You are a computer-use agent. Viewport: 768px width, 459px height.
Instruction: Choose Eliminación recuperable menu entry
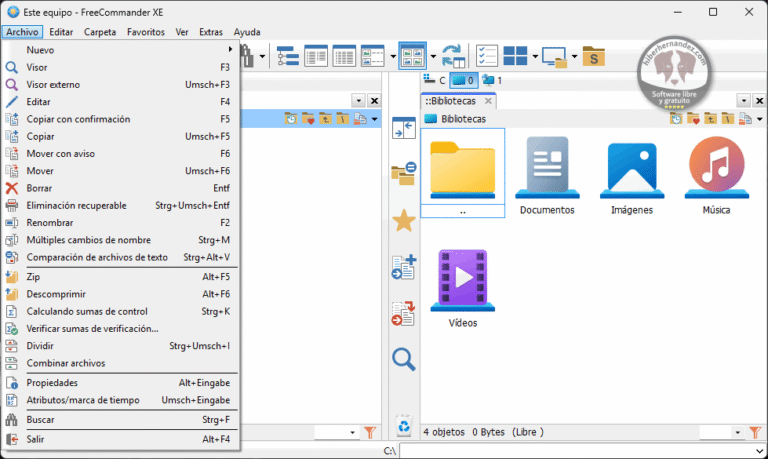[x=120, y=205]
